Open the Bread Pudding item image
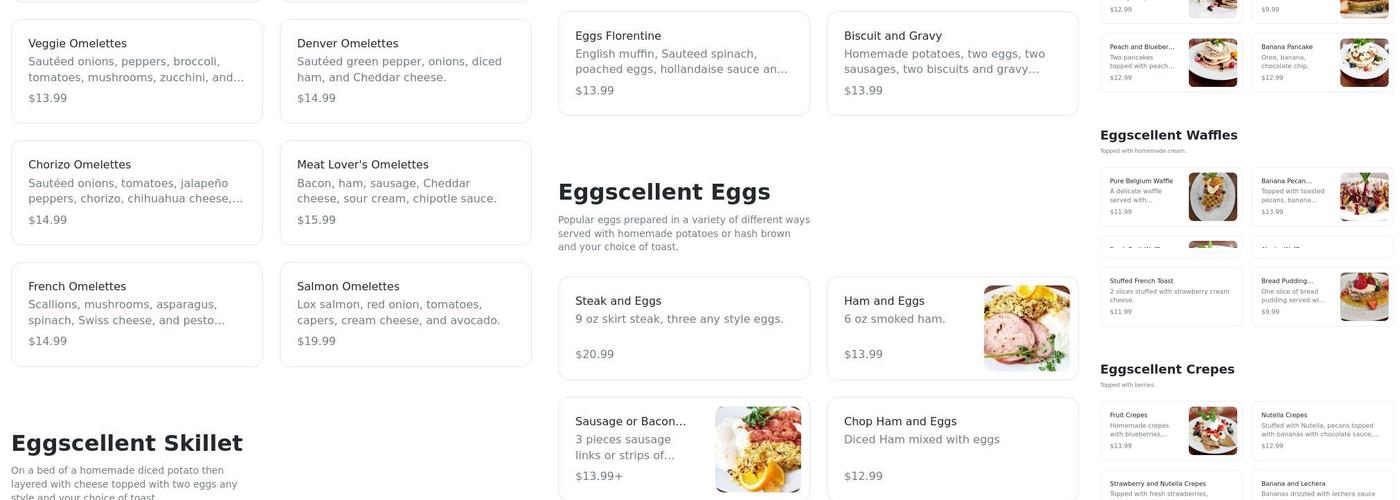The width and height of the screenshot is (1400, 500). pos(1363,297)
